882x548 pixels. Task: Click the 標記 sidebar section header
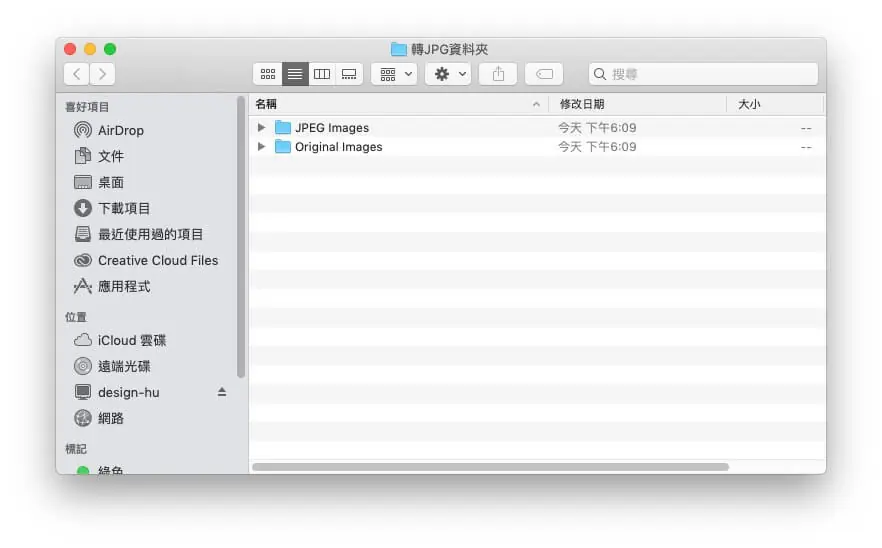tap(76, 449)
